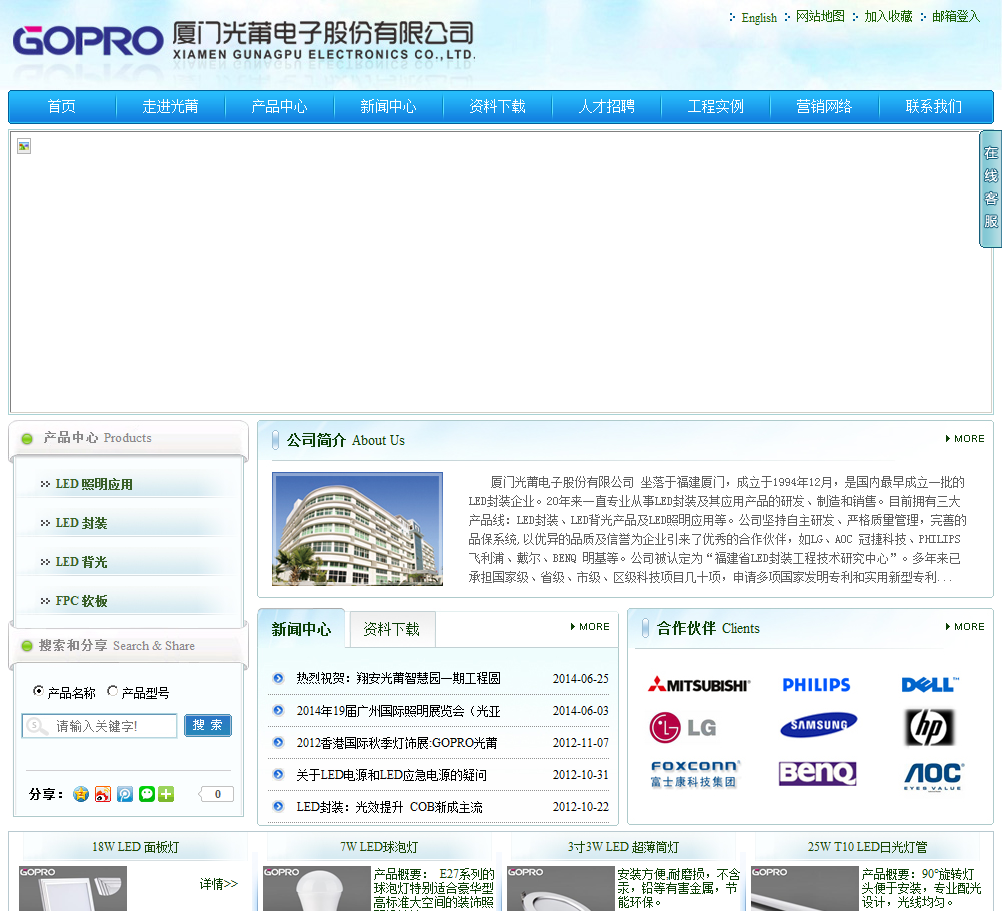The image size is (1002, 911).
Task: Open the 3寸3W LED 超薄筒灯 product title
Action: click(623, 847)
